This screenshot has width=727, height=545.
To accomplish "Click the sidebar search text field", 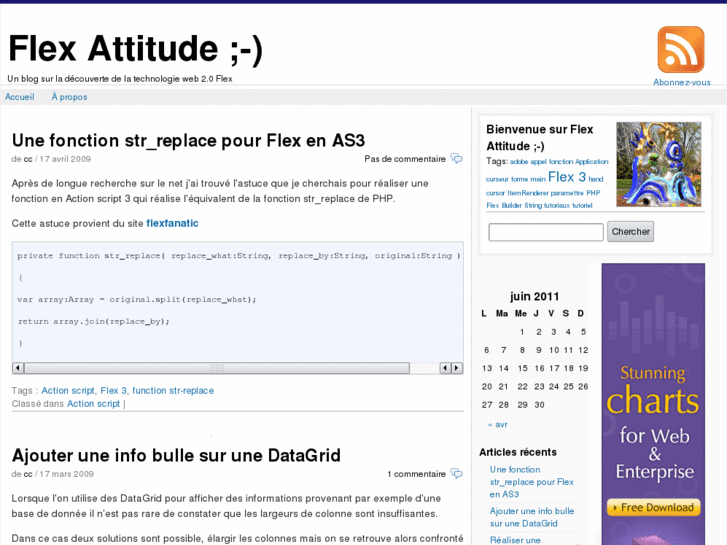I will tap(546, 232).
